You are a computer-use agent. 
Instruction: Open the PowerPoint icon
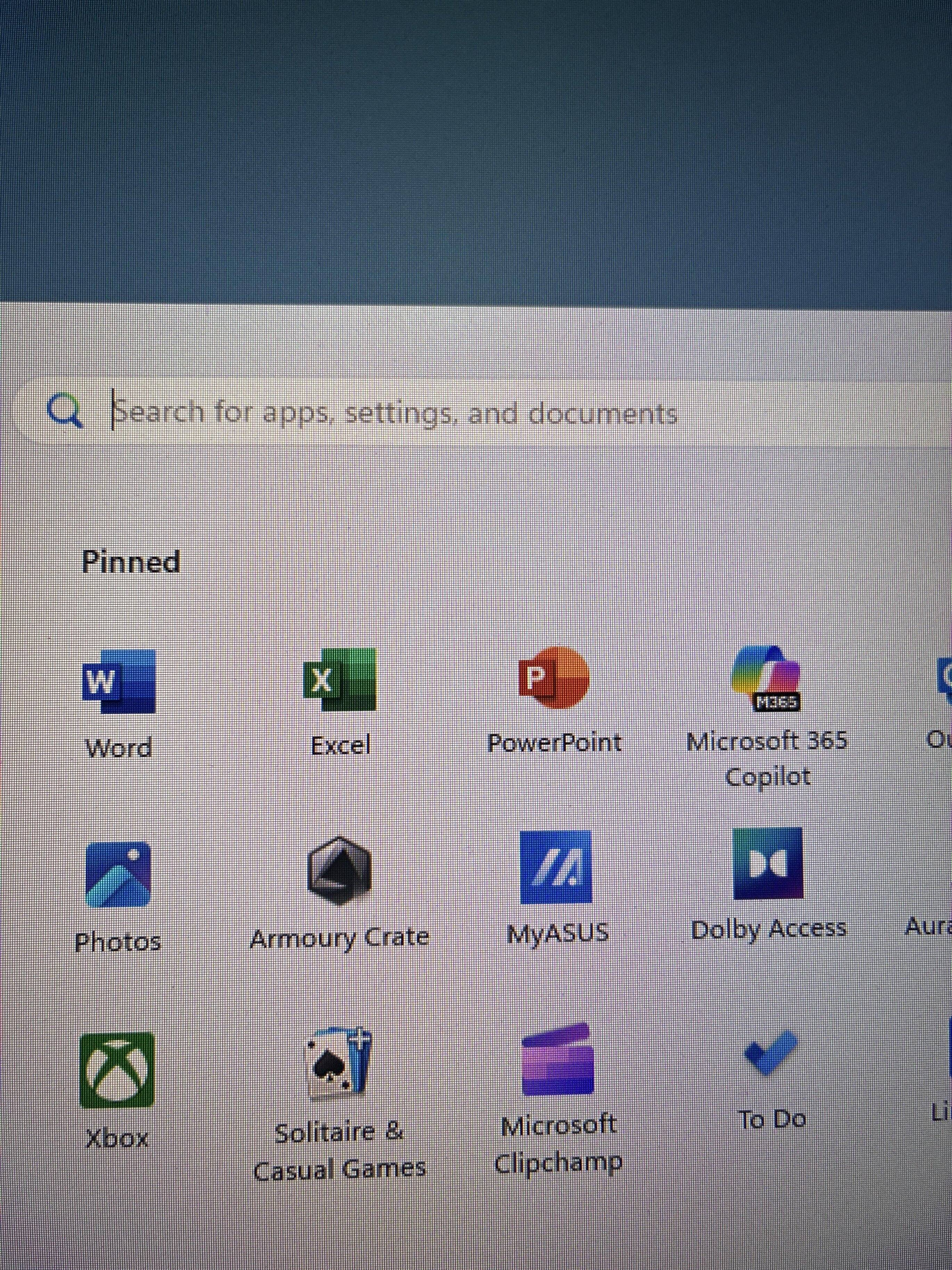click(x=554, y=677)
